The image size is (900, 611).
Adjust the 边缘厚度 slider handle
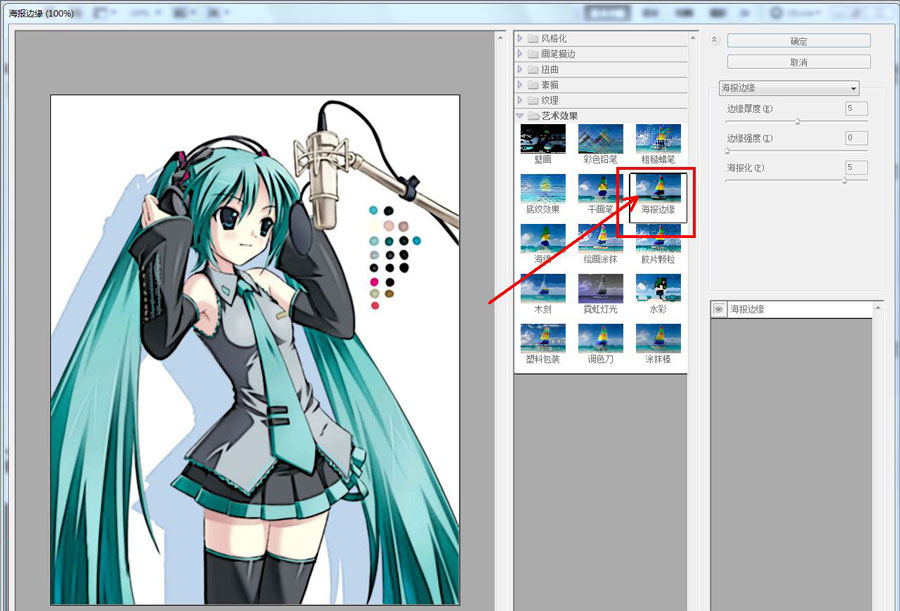(x=798, y=121)
